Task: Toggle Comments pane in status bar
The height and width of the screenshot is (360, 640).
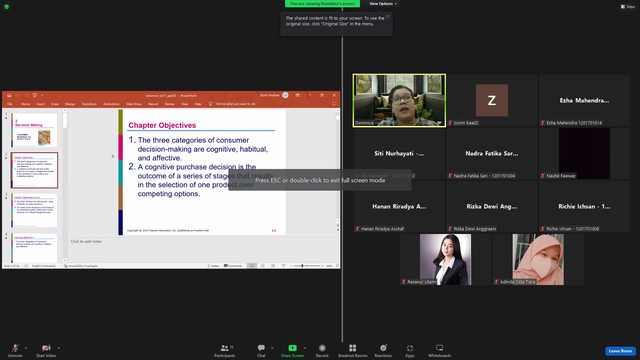Action: pyautogui.click(x=233, y=266)
